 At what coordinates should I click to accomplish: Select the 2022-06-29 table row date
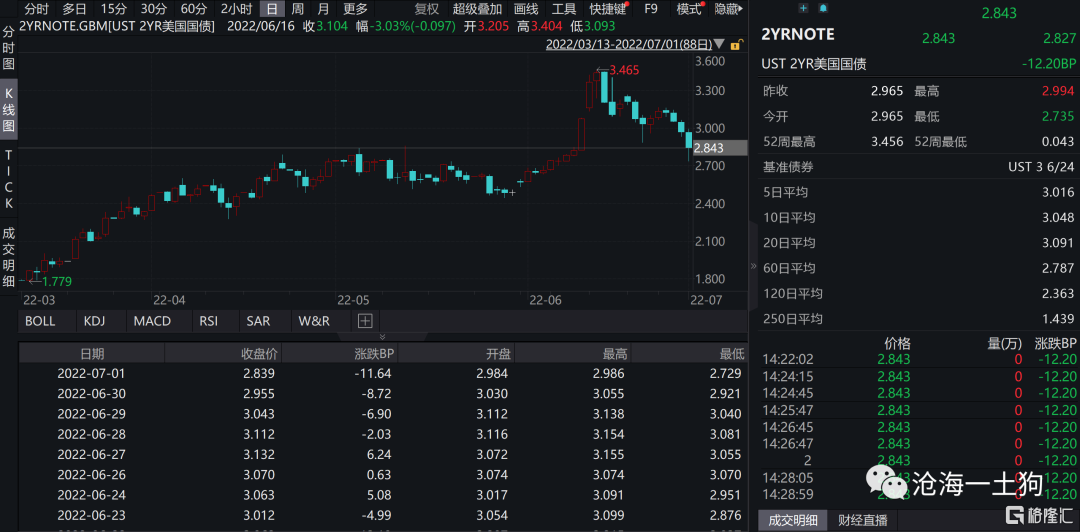pos(89,414)
